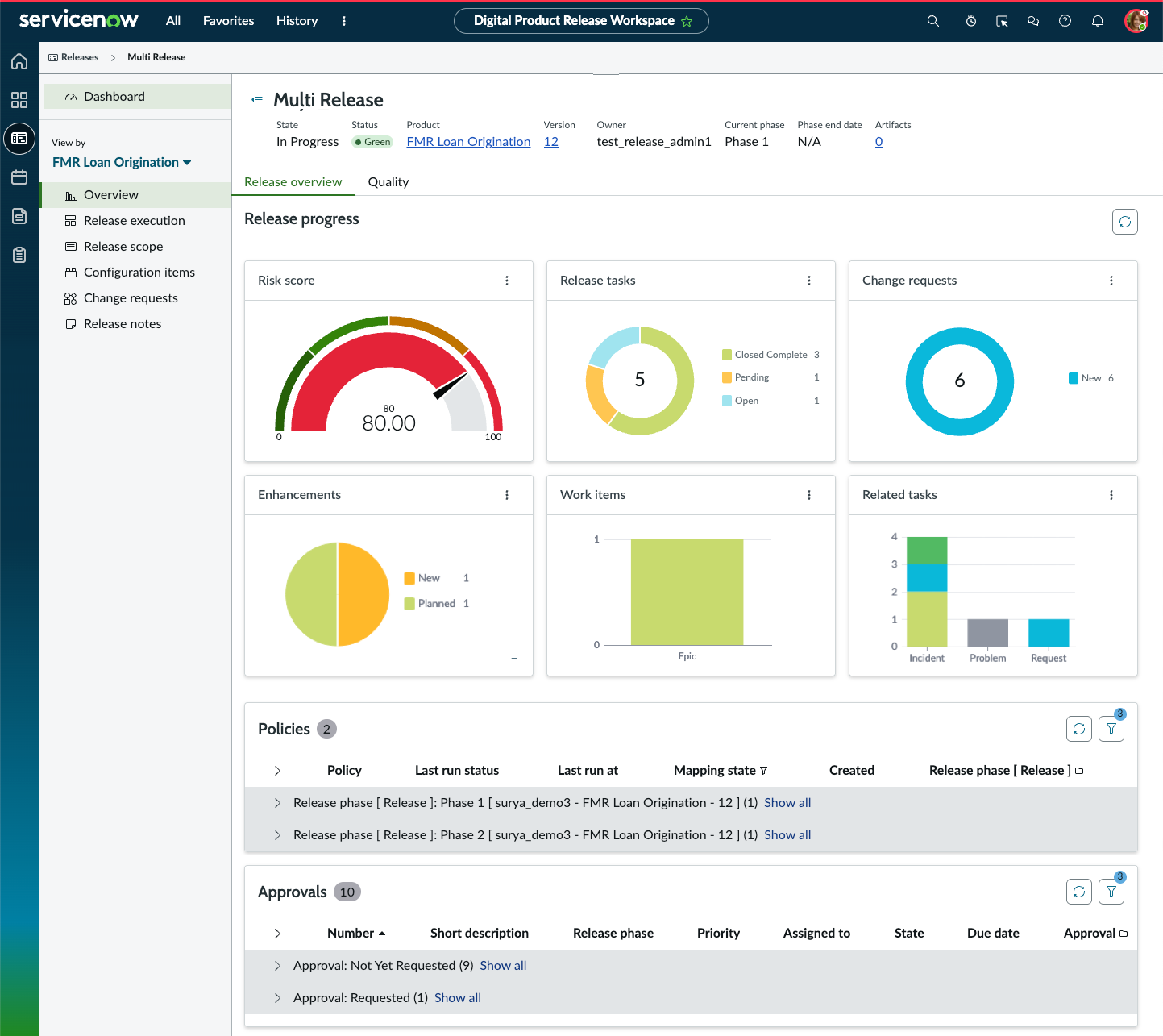Open the Artifacts 0 link

tap(878, 142)
